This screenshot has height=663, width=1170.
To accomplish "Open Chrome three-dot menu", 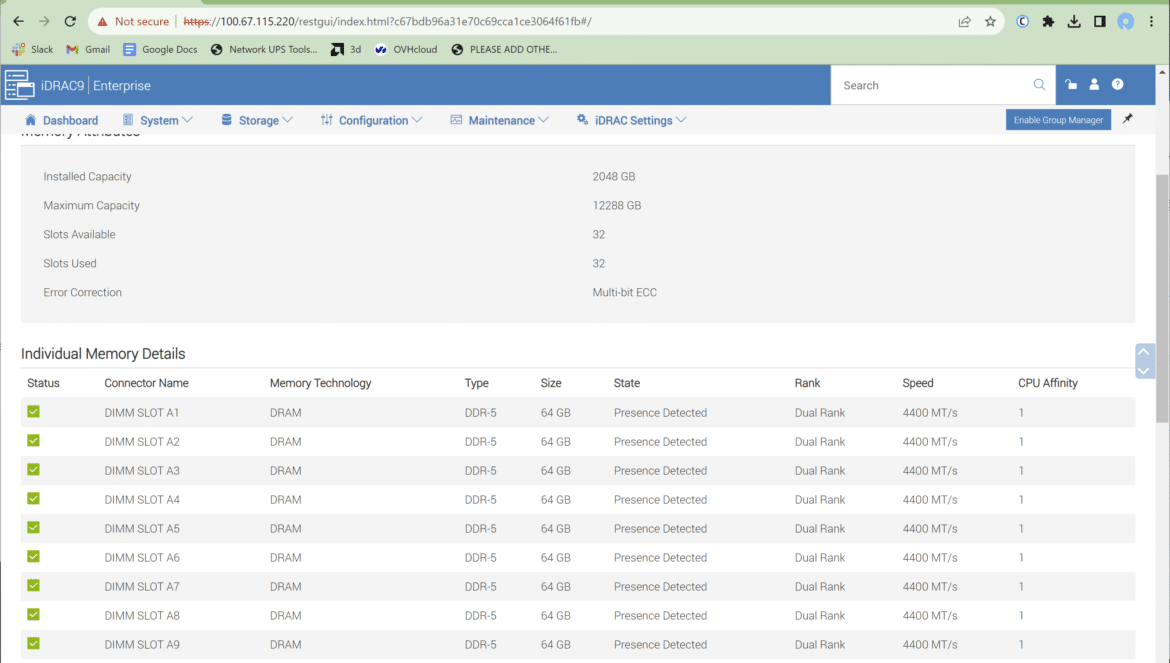I will pos(1151,22).
